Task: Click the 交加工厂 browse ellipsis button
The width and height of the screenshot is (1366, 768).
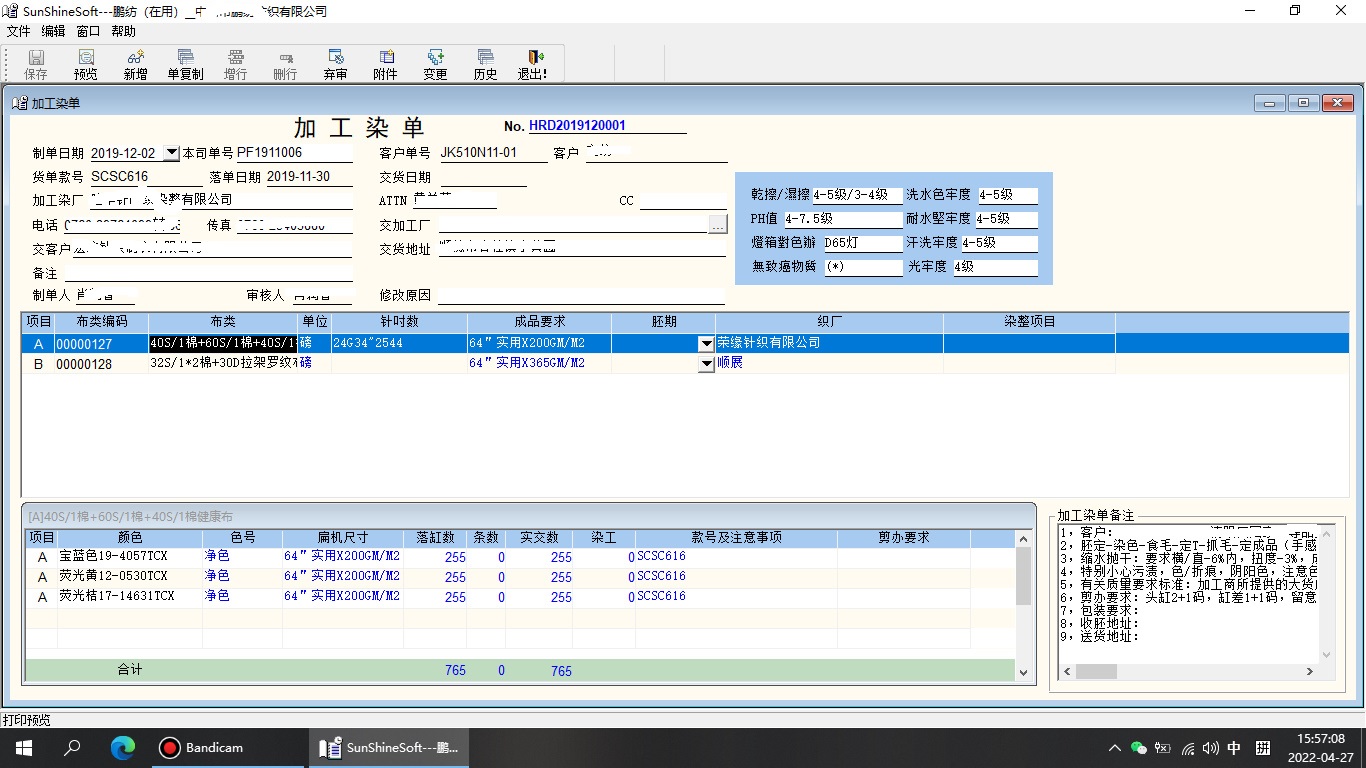Action: (x=717, y=225)
